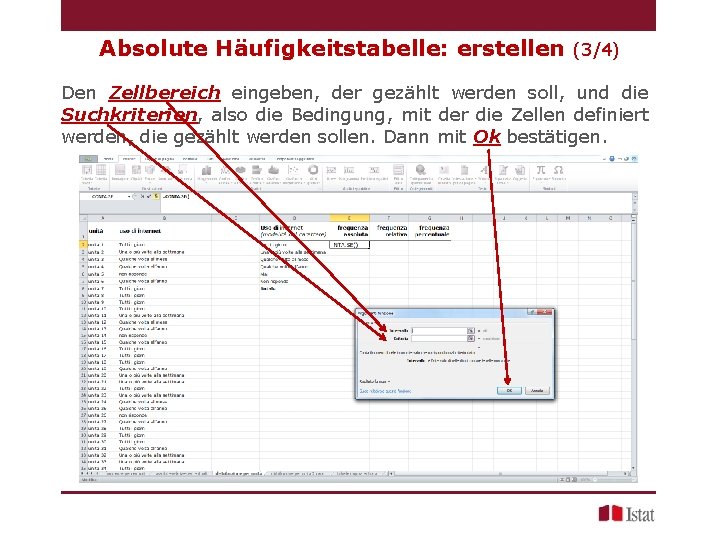This screenshot has width=720, height=540.
Task: Choose the Torta (pie) chart icon
Action: pos(240,170)
